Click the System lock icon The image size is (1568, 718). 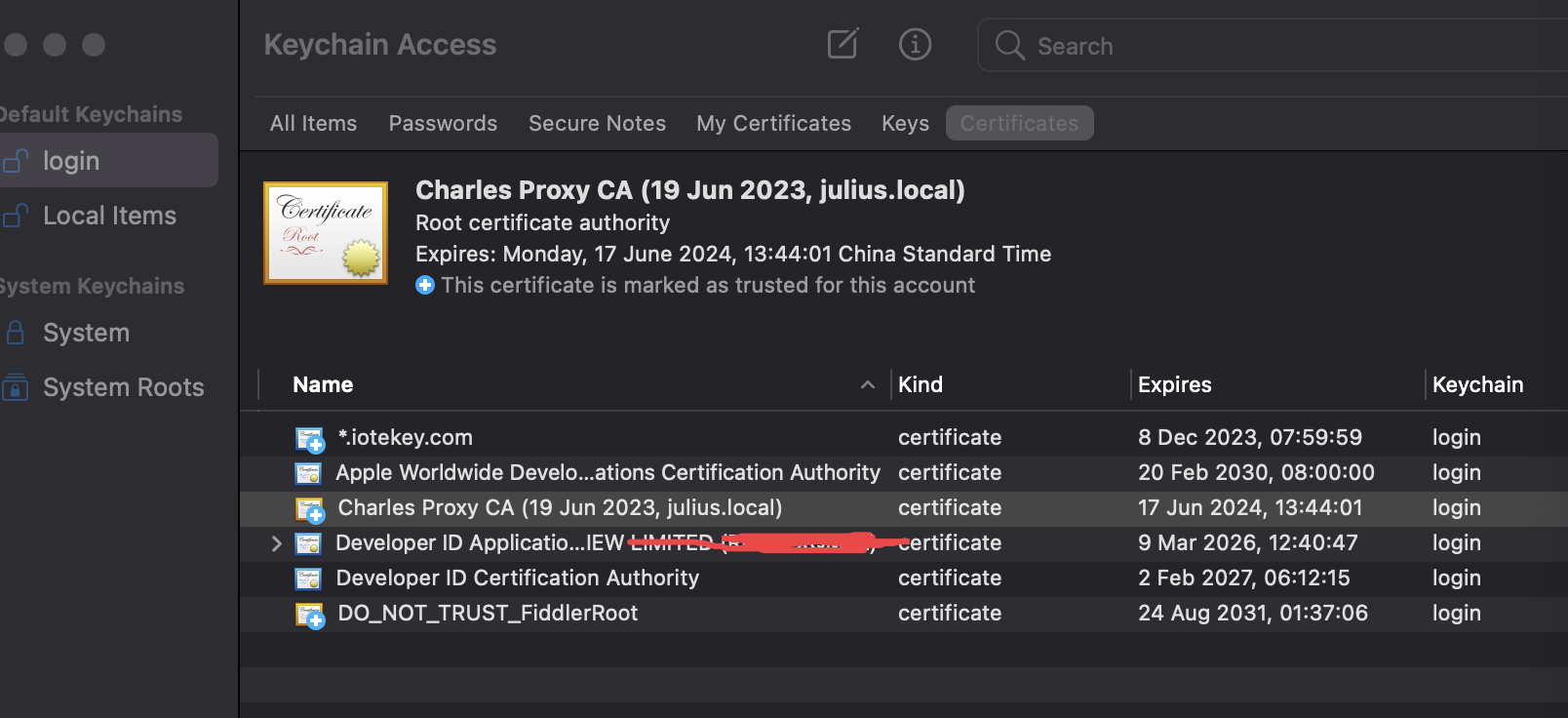[x=16, y=333]
